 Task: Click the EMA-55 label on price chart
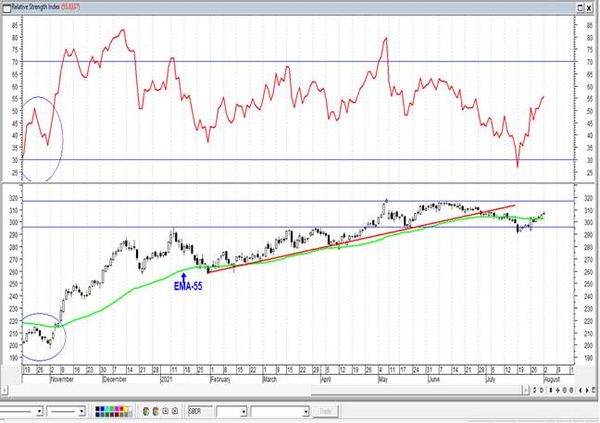[x=188, y=286]
